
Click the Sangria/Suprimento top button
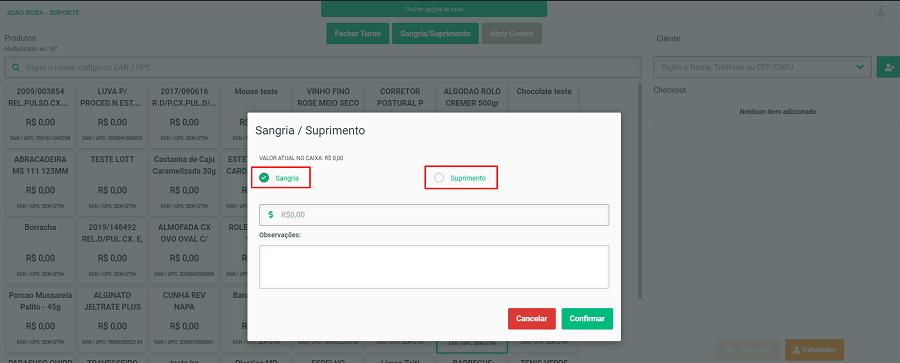pos(435,34)
